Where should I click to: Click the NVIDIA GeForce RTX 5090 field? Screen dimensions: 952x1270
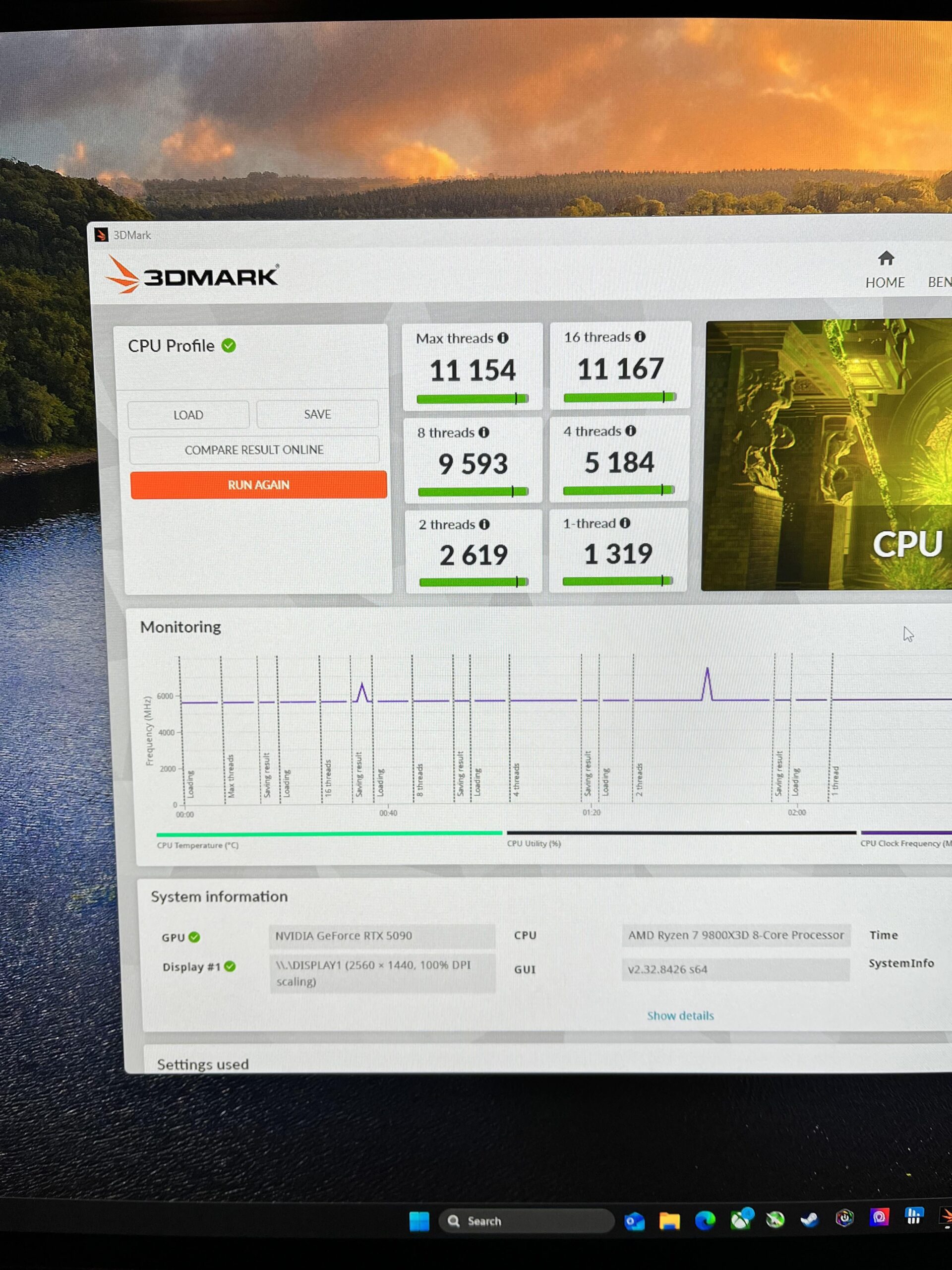click(x=382, y=936)
